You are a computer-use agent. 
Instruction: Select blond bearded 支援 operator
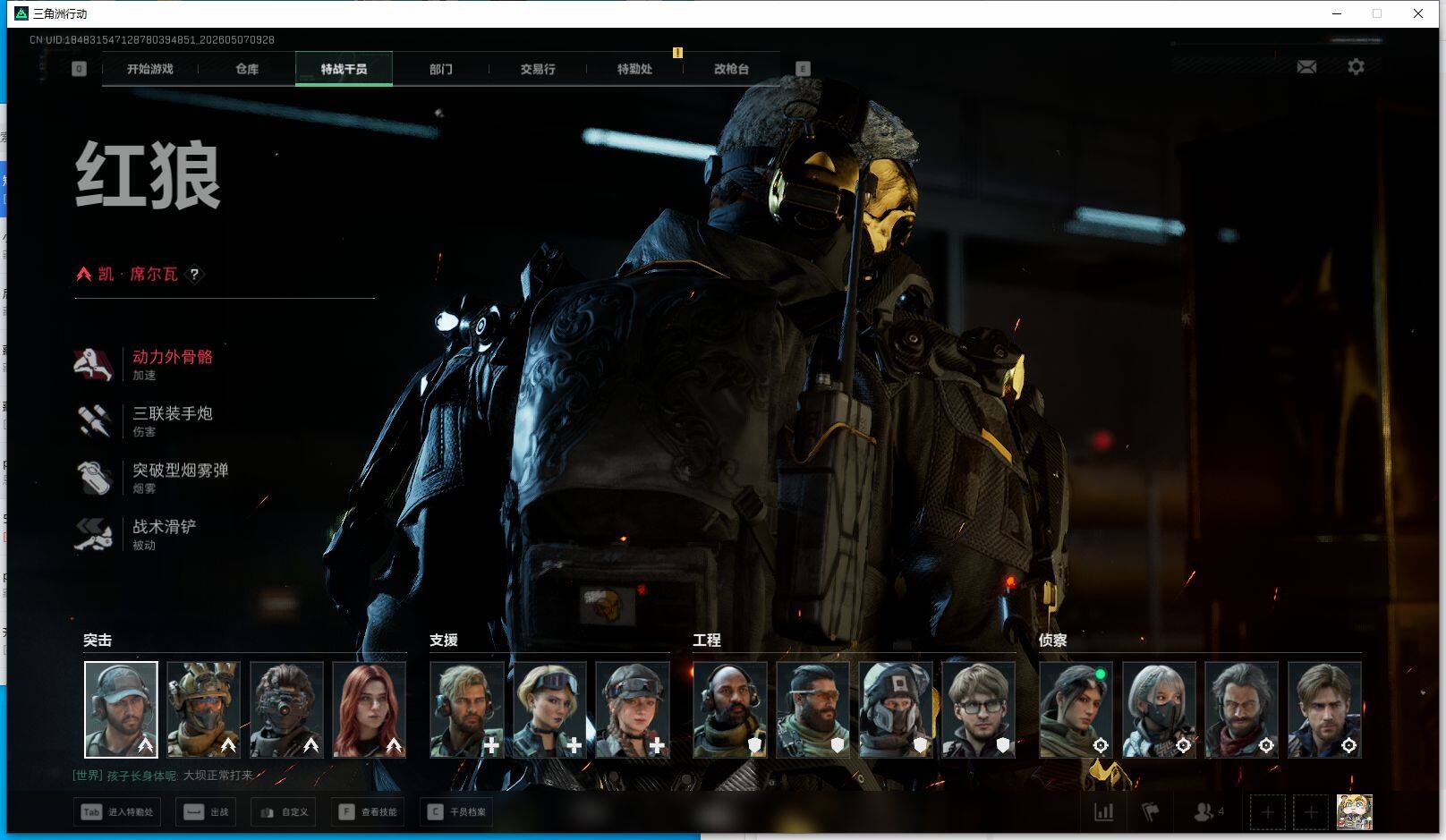[467, 709]
